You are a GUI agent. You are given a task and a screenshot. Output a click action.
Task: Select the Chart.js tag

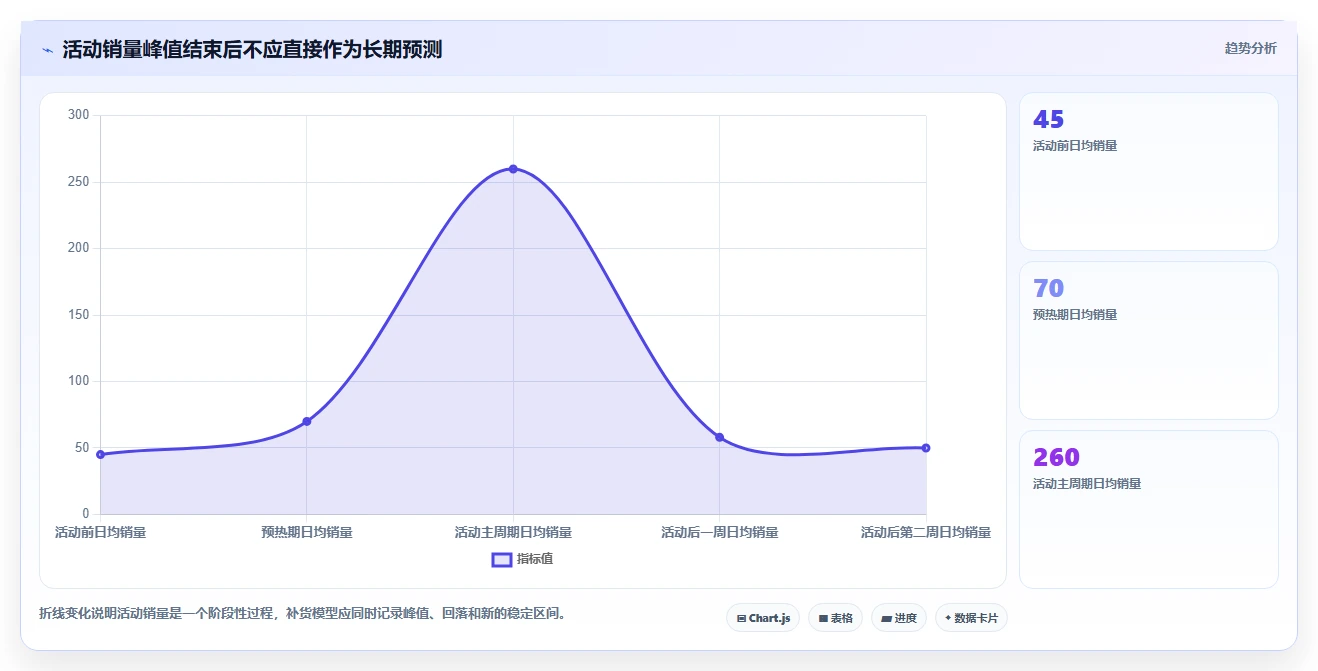(x=763, y=618)
